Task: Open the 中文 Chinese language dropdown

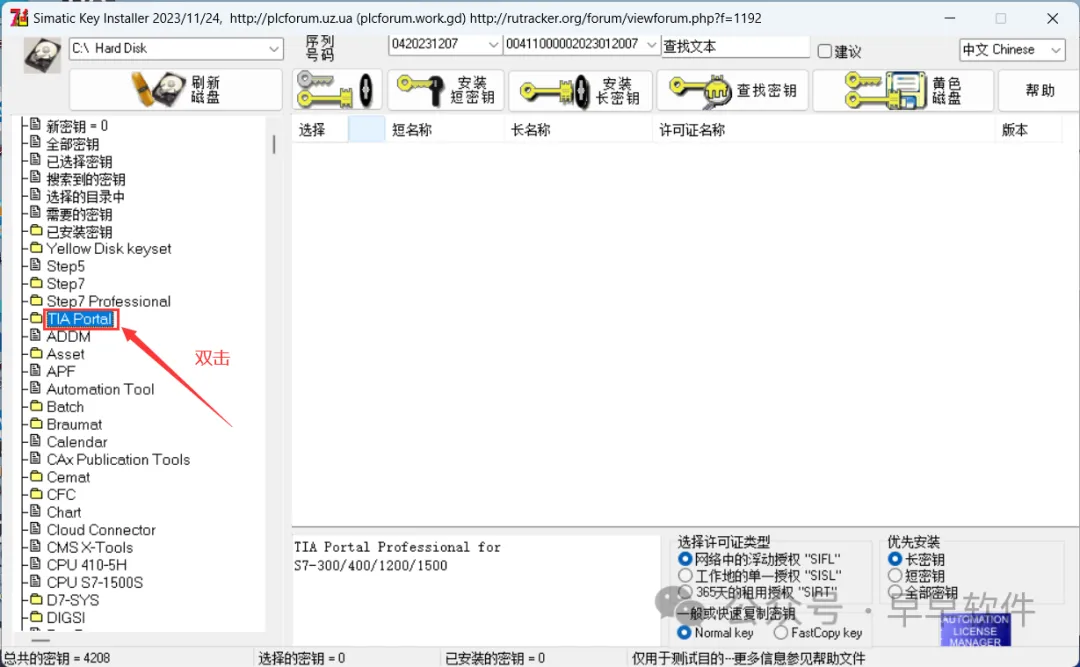Action: pyautogui.click(x=1012, y=50)
